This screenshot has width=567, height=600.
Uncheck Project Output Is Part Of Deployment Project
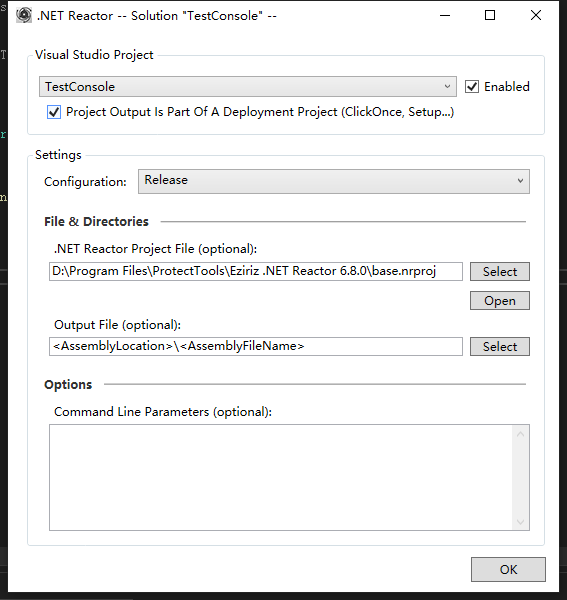click(54, 112)
